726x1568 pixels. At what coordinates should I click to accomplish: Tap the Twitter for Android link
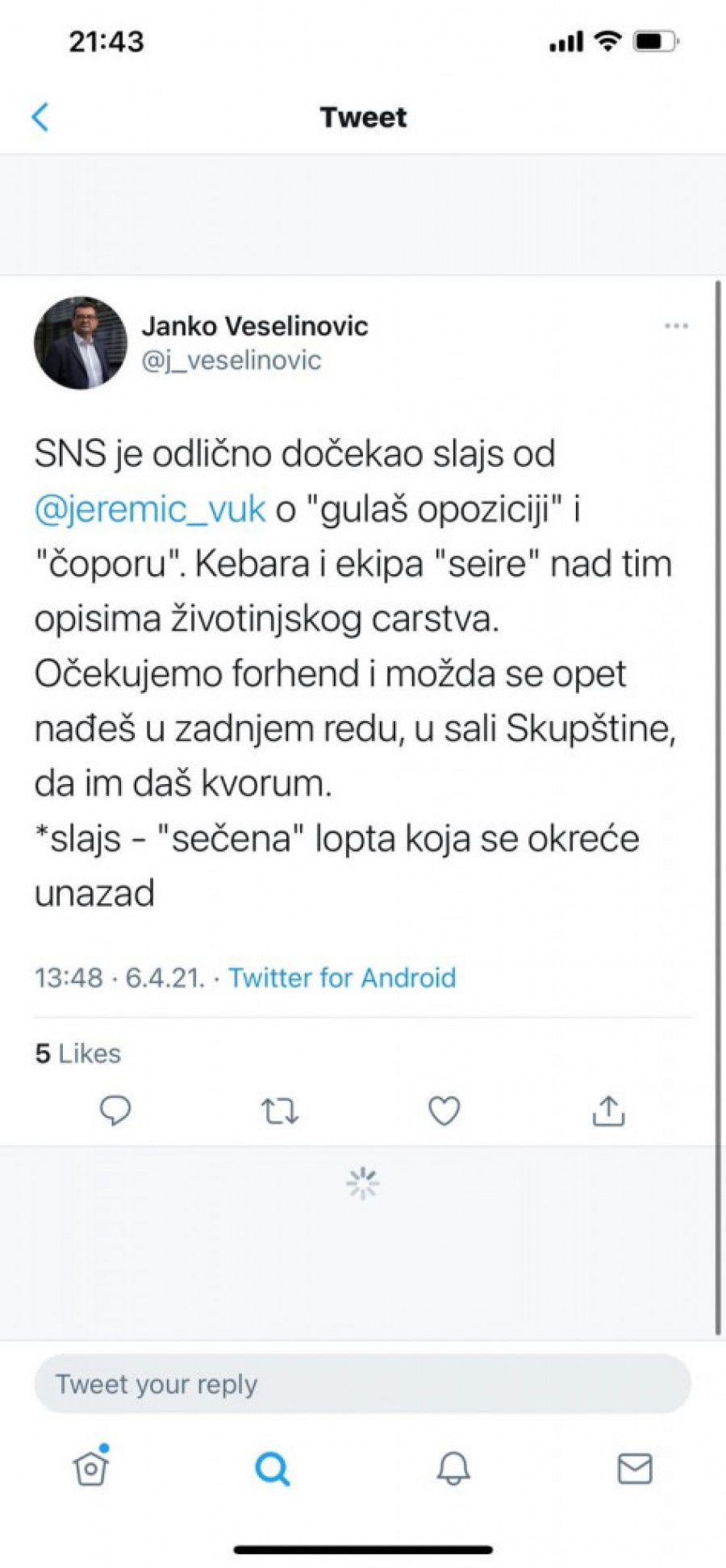click(342, 978)
